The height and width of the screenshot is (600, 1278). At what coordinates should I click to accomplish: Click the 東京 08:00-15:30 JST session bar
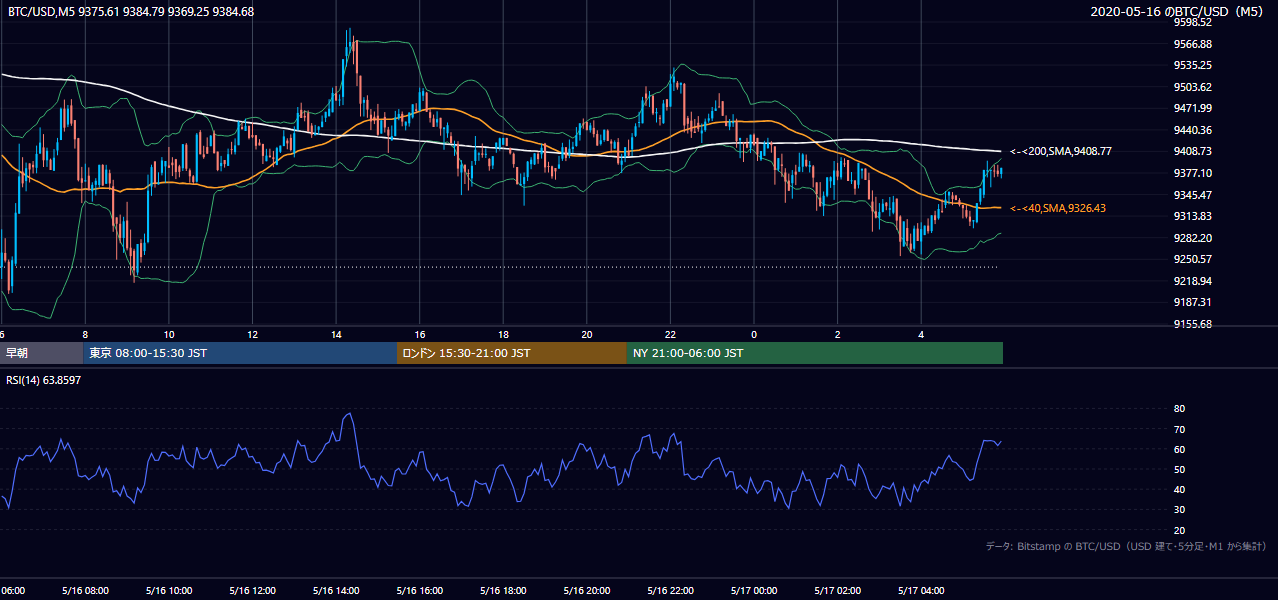point(240,353)
